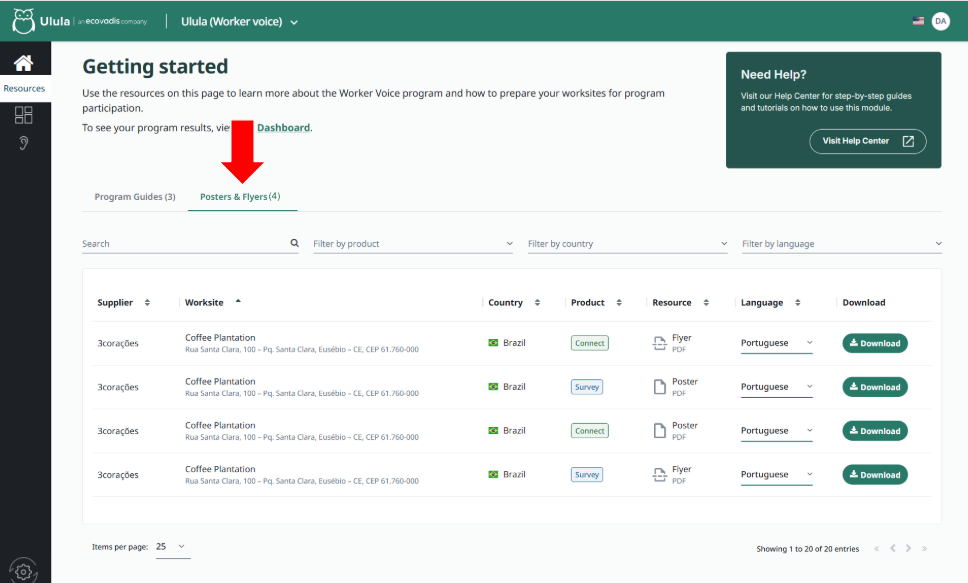
Task: Sort table by Product column
Action: [x=619, y=303]
